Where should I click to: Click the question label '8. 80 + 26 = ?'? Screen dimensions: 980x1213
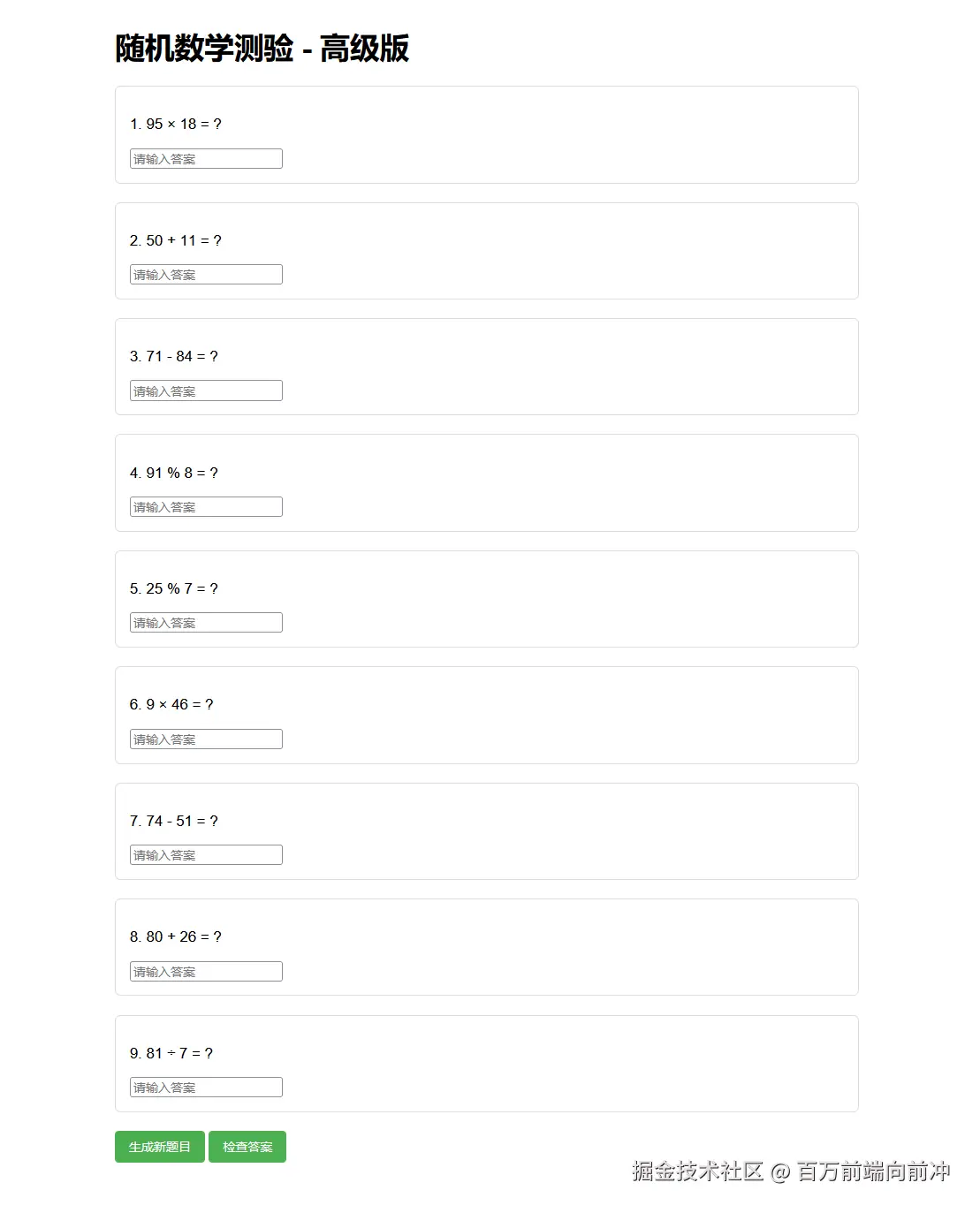(177, 936)
